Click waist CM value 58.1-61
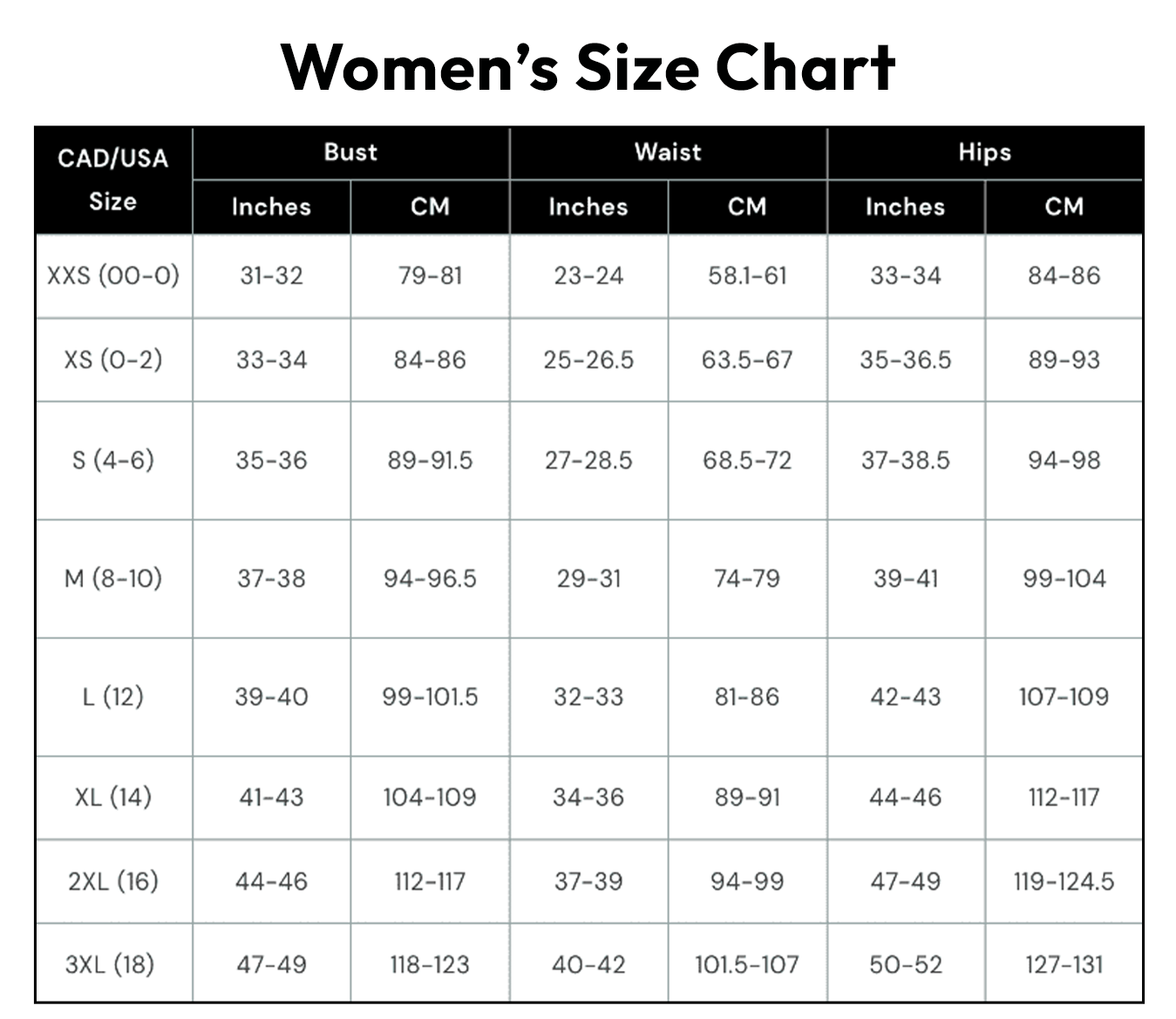Viewport: 1176px width, 1019px height. pyautogui.click(x=746, y=275)
